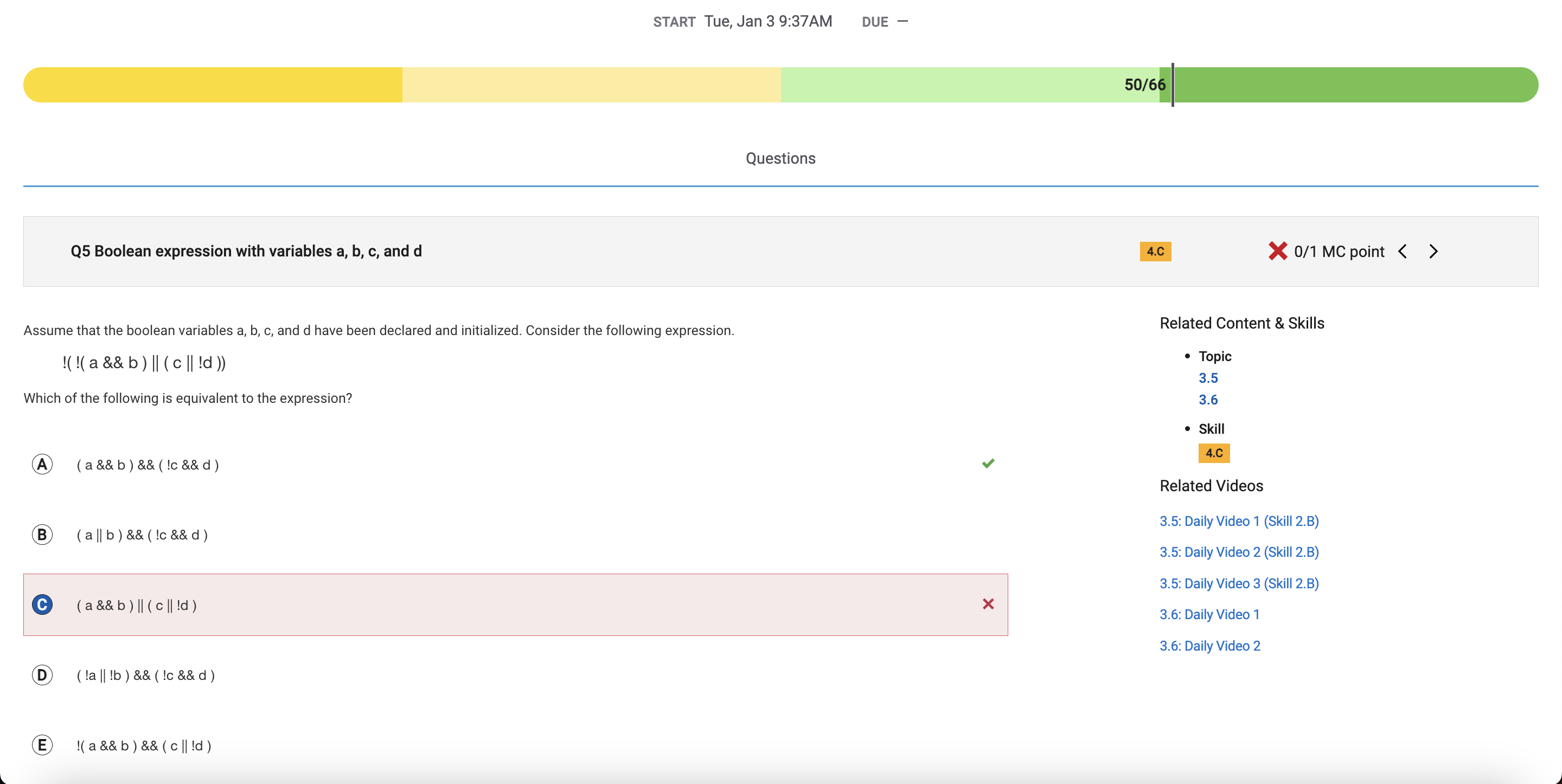Go to the next question arrow
1562x784 pixels.
point(1433,252)
